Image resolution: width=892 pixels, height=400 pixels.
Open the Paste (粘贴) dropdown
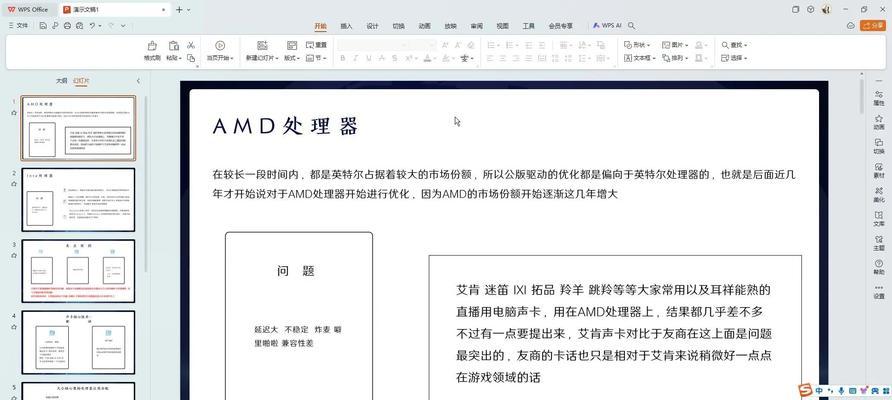point(174,58)
